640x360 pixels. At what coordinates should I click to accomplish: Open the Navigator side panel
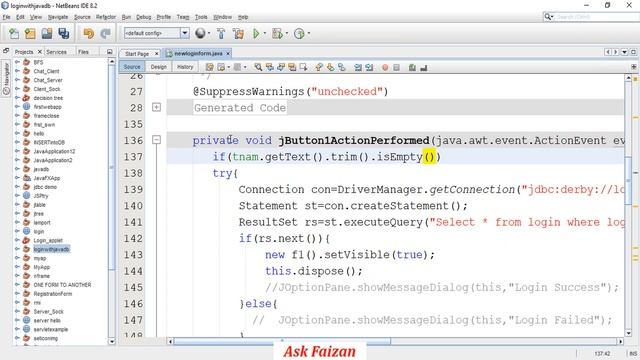6,78
